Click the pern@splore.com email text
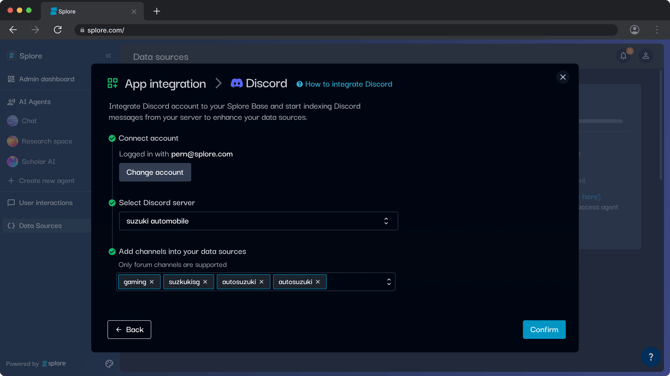The width and height of the screenshot is (670, 376). pyautogui.click(x=202, y=154)
